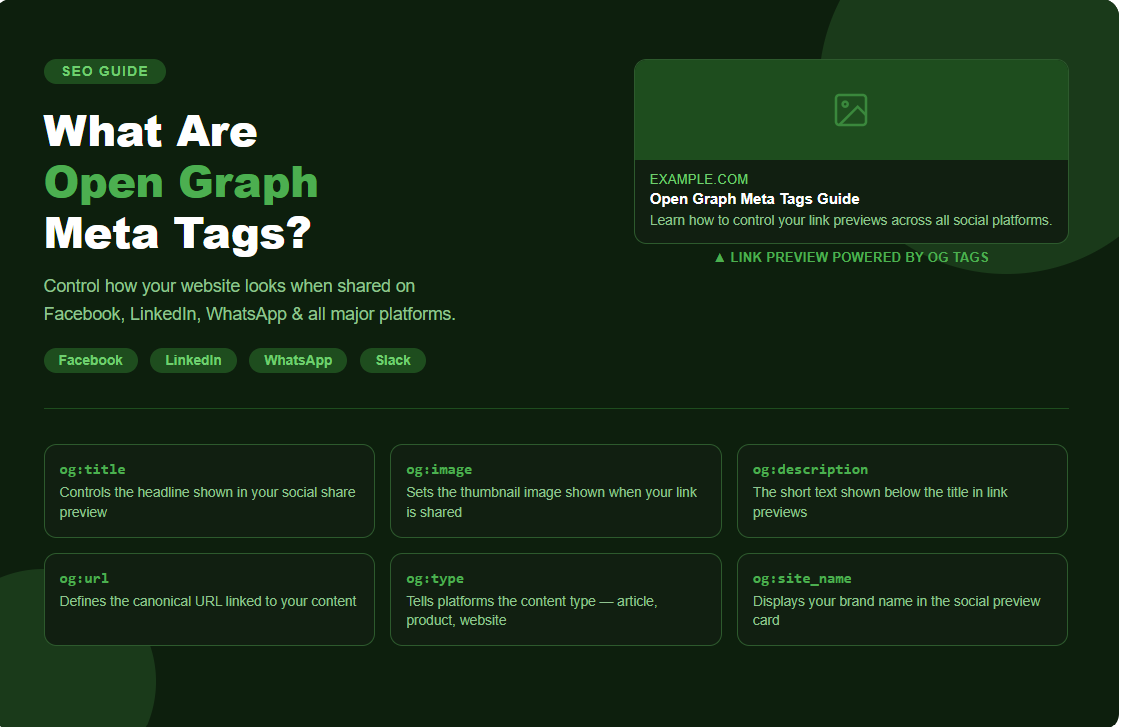
Task: Toggle the Slack platform pill
Action: point(392,360)
